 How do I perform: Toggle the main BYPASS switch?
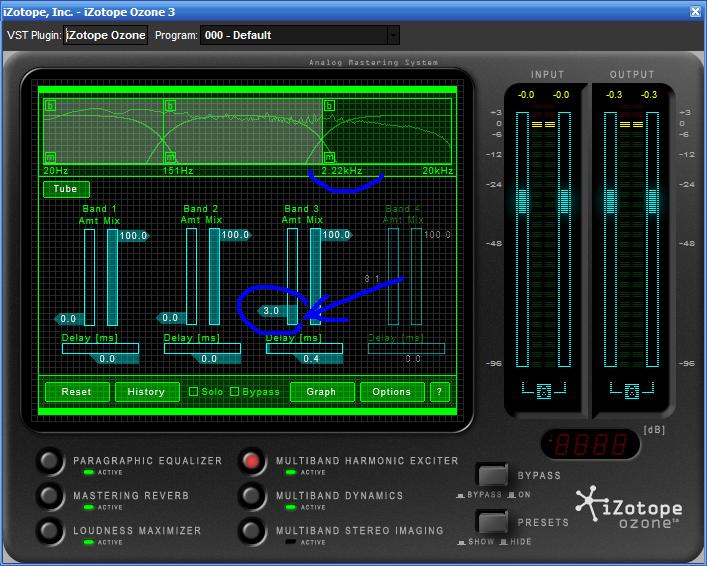pos(491,476)
